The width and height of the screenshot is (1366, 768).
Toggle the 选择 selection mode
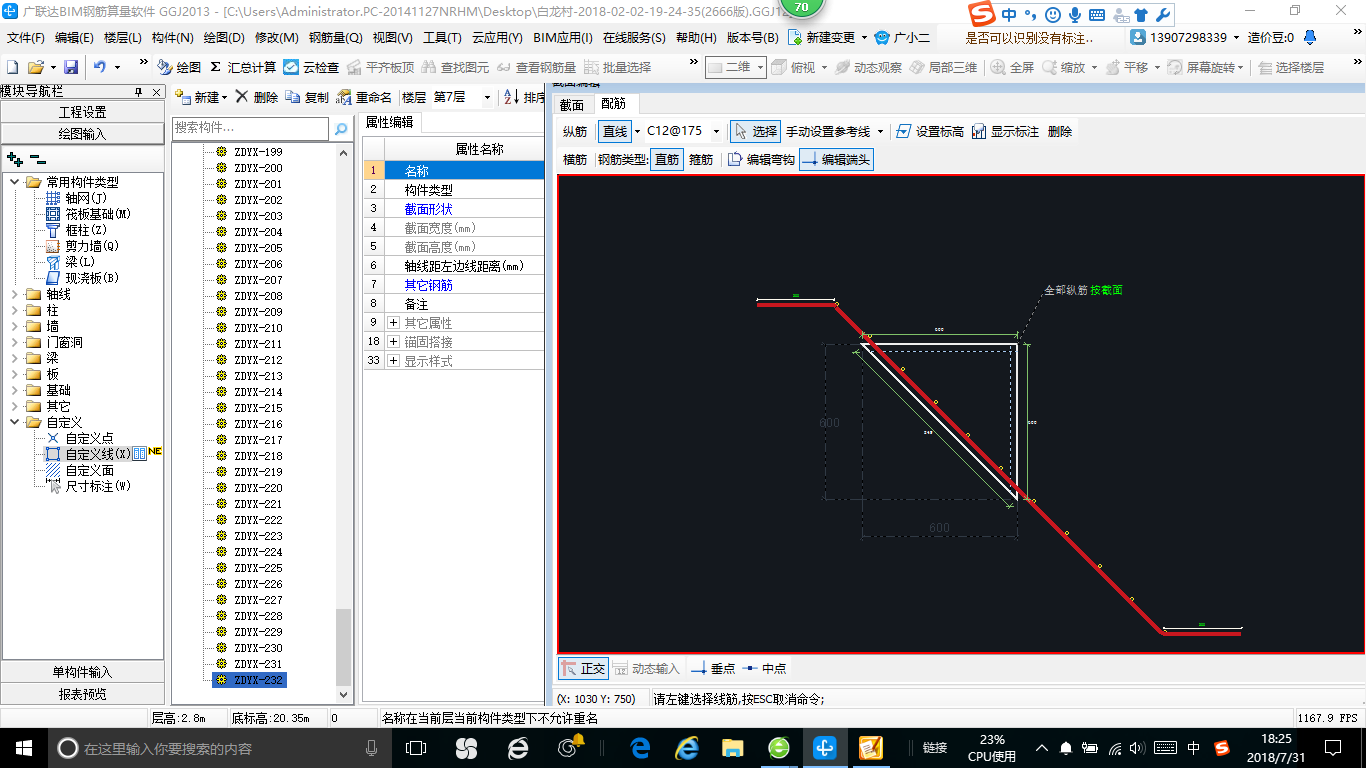coord(754,131)
